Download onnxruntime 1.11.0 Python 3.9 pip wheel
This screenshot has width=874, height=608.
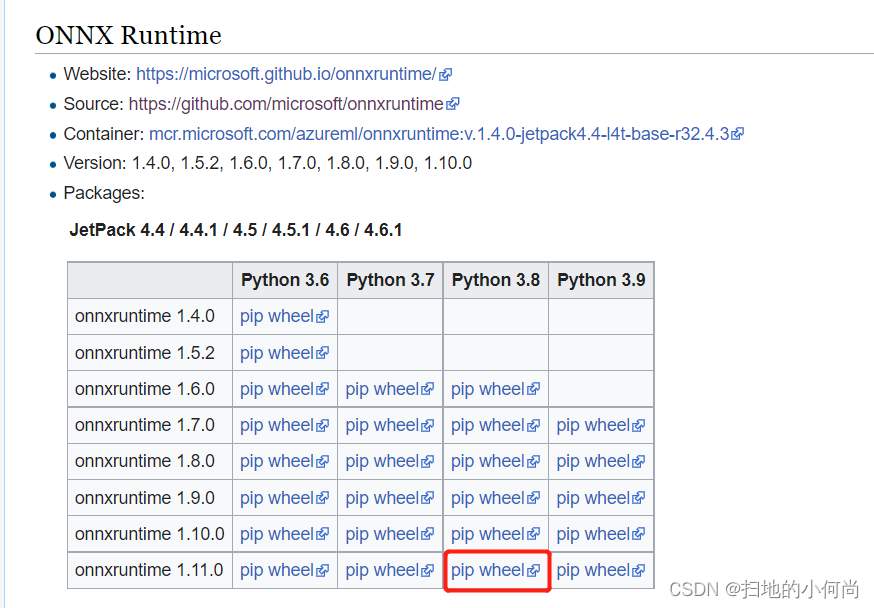pyautogui.click(x=600, y=570)
